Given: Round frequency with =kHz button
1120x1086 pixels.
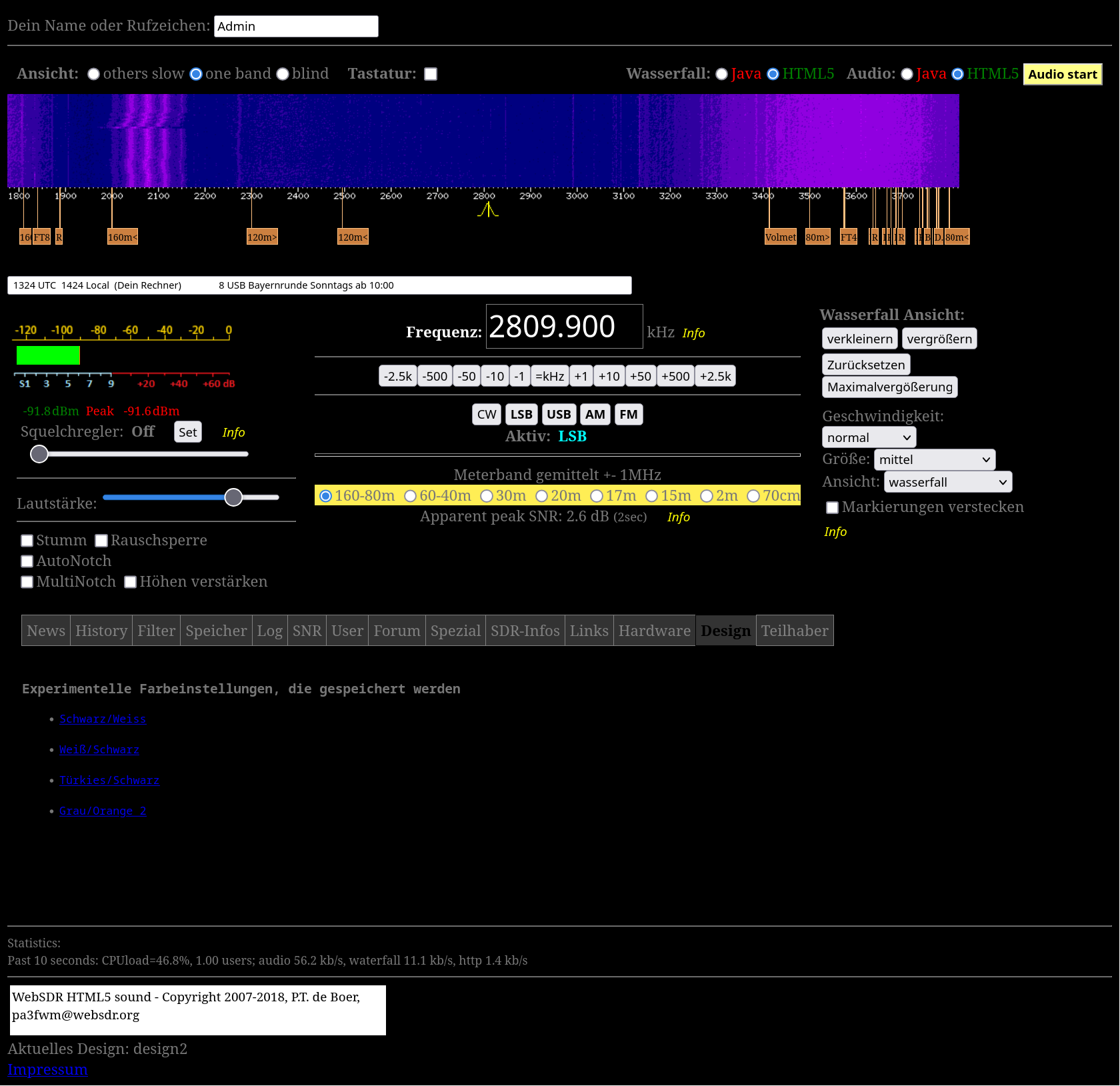Looking at the screenshot, I should [x=550, y=376].
